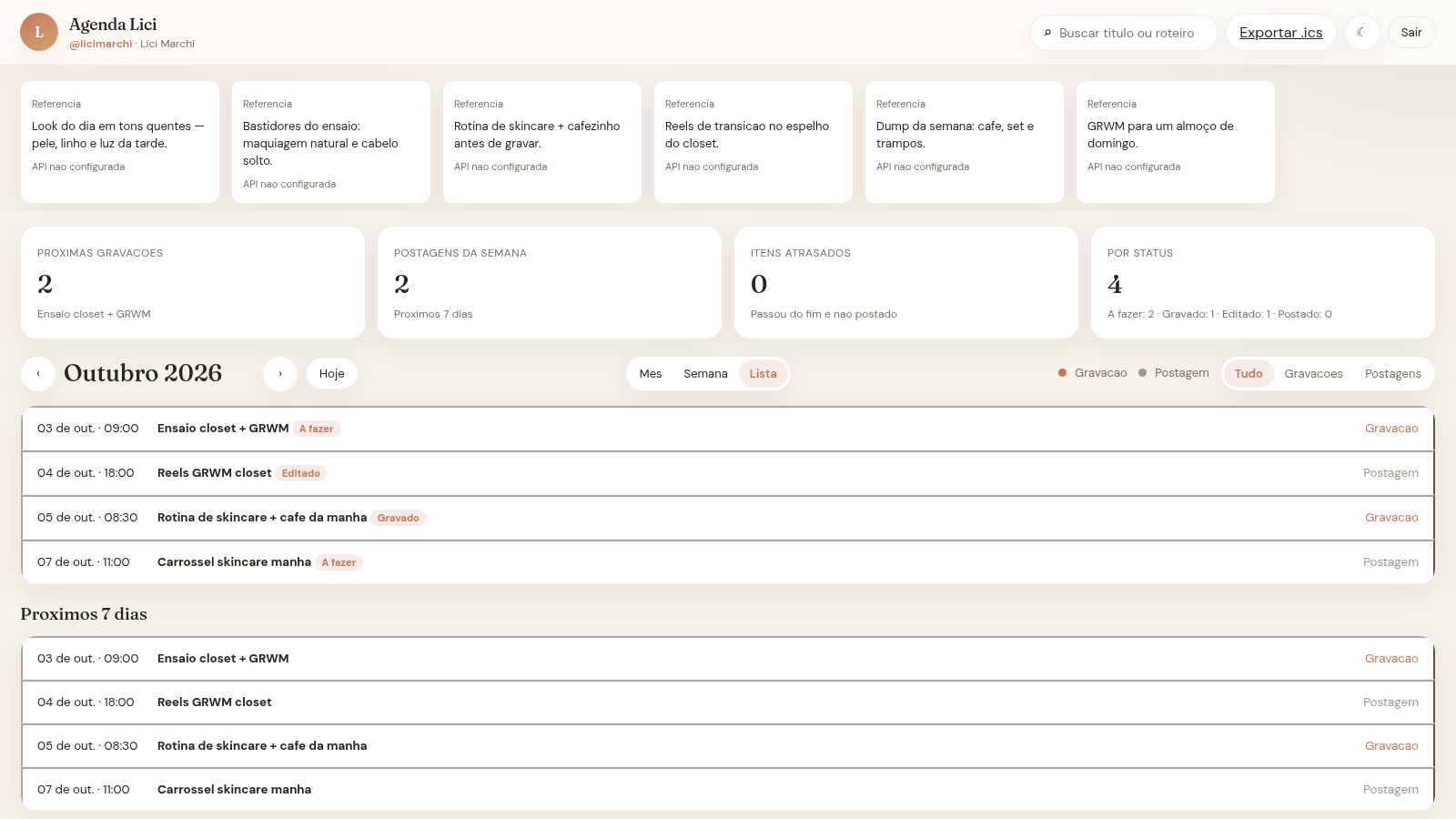
Task: Open the 'Reels de transicao no espelho' reference card
Action: [753, 142]
